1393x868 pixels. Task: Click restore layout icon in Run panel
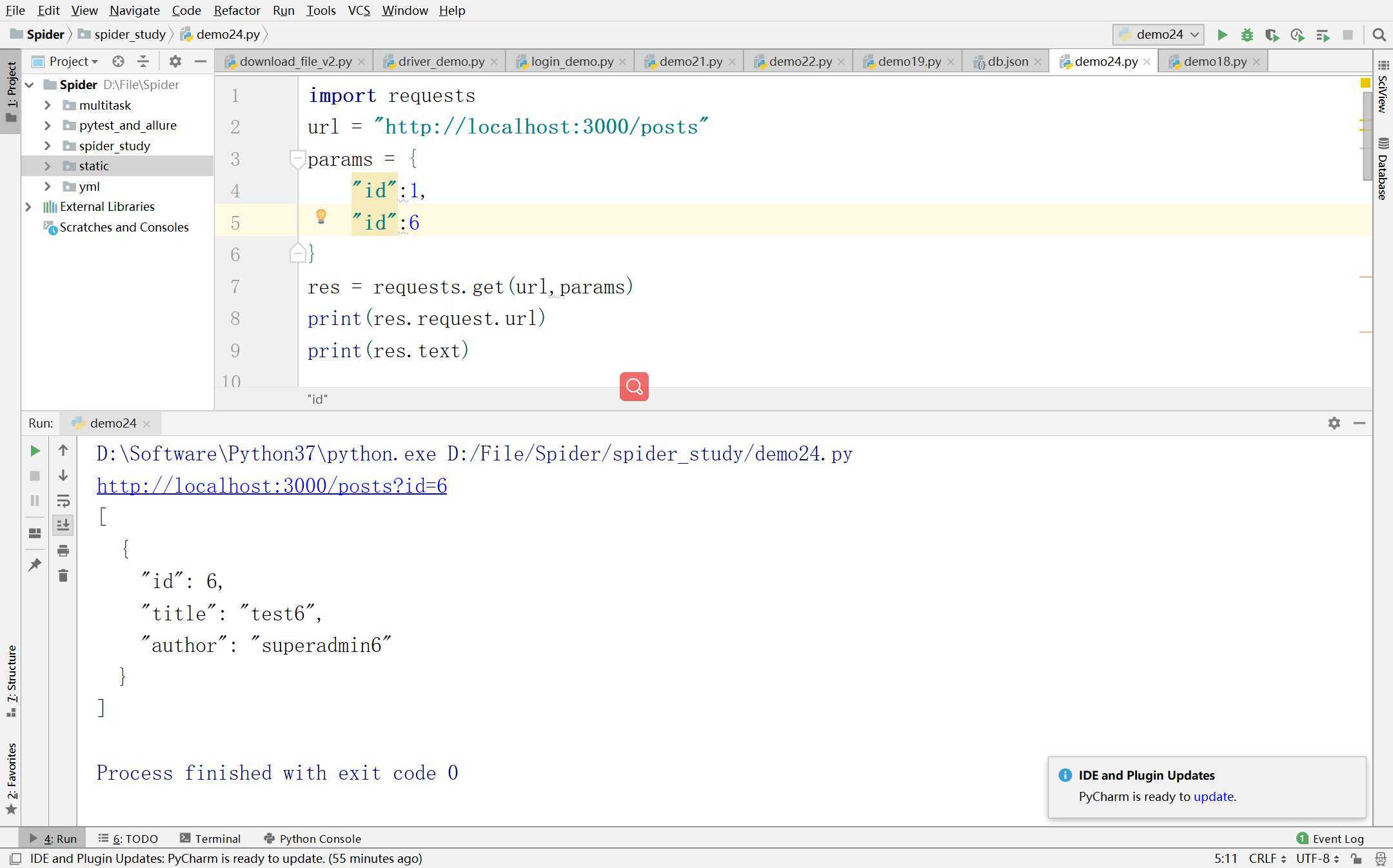click(35, 533)
